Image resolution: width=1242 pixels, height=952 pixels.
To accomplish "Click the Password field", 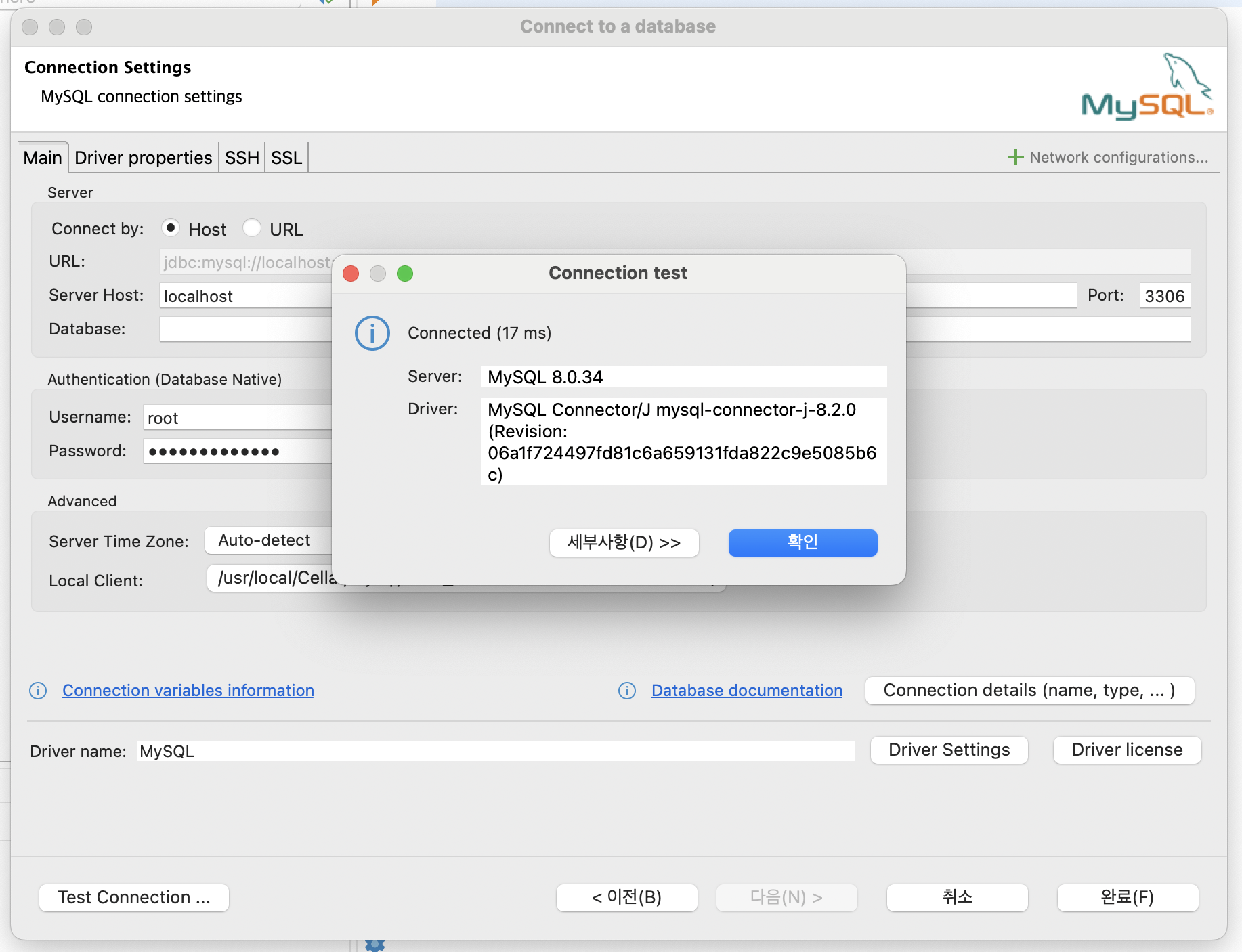I will [238, 452].
